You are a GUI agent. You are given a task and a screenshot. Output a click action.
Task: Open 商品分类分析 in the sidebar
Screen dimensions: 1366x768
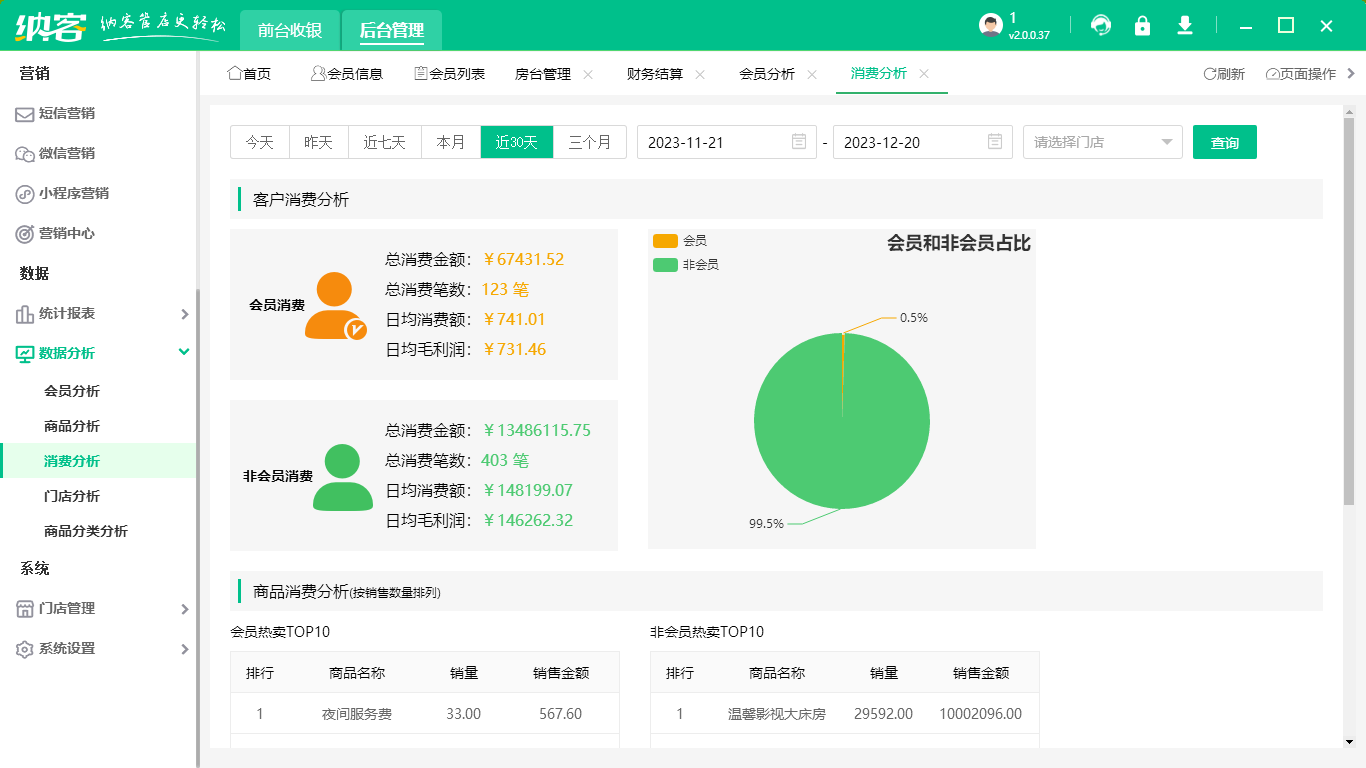pyautogui.click(x=86, y=531)
